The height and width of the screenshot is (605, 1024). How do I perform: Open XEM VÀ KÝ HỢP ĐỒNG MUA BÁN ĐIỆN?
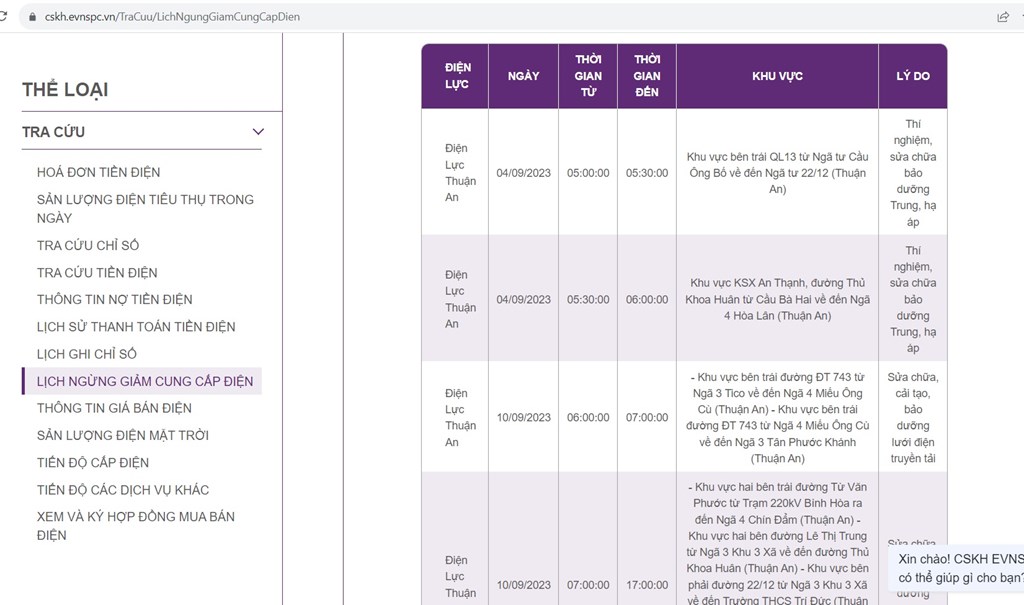tap(136, 526)
